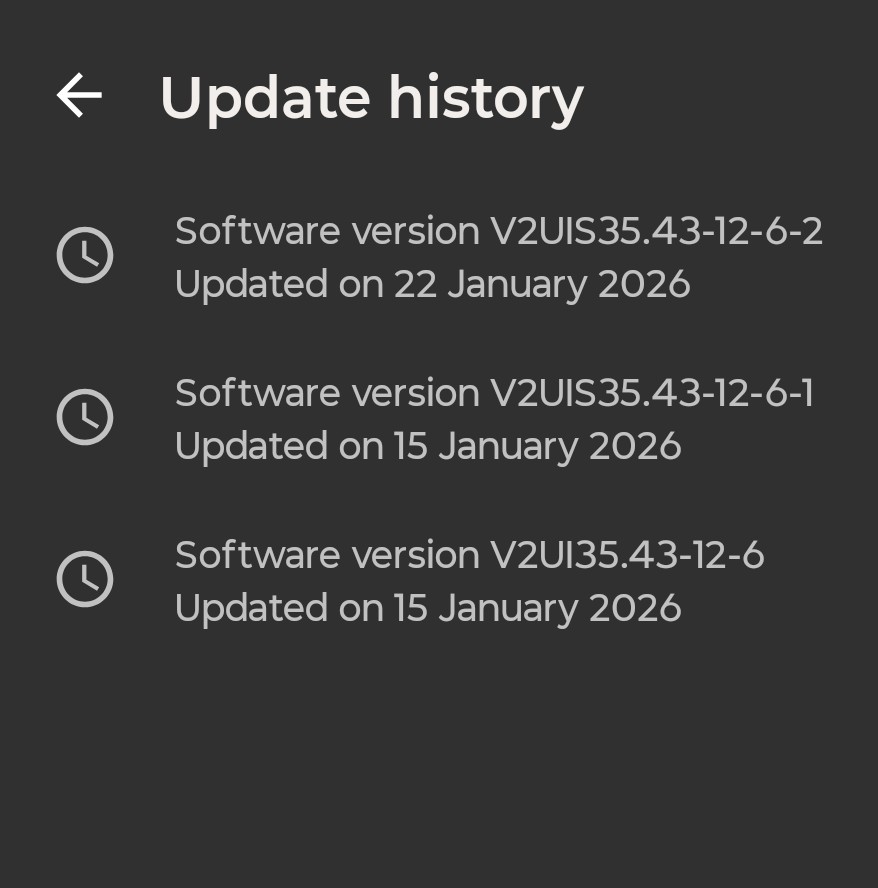This screenshot has width=878, height=888.
Task: Tap the date under version V2UIS35.43-12-6-1
Action: pos(537,447)
